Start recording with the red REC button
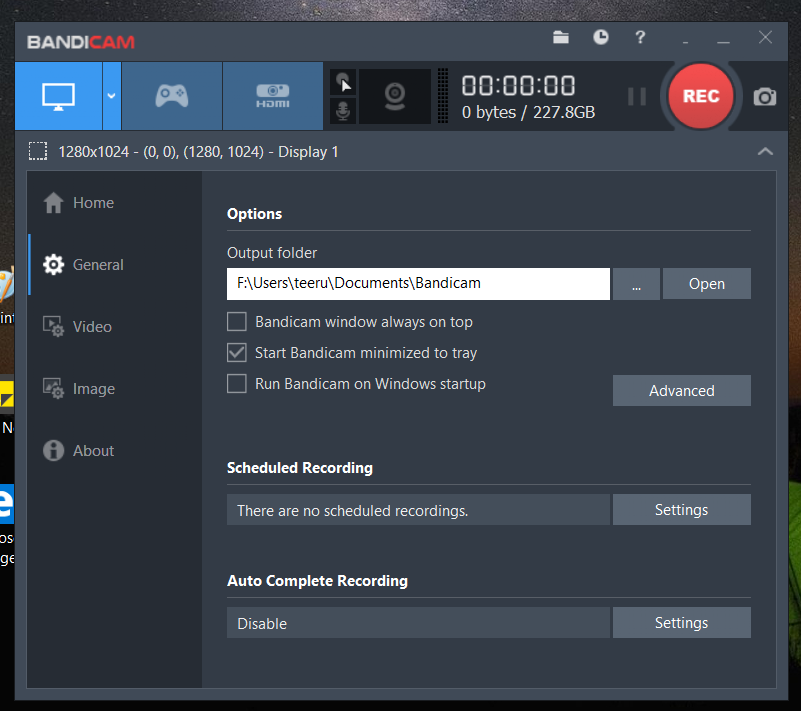The width and height of the screenshot is (801, 711). (x=701, y=96)
